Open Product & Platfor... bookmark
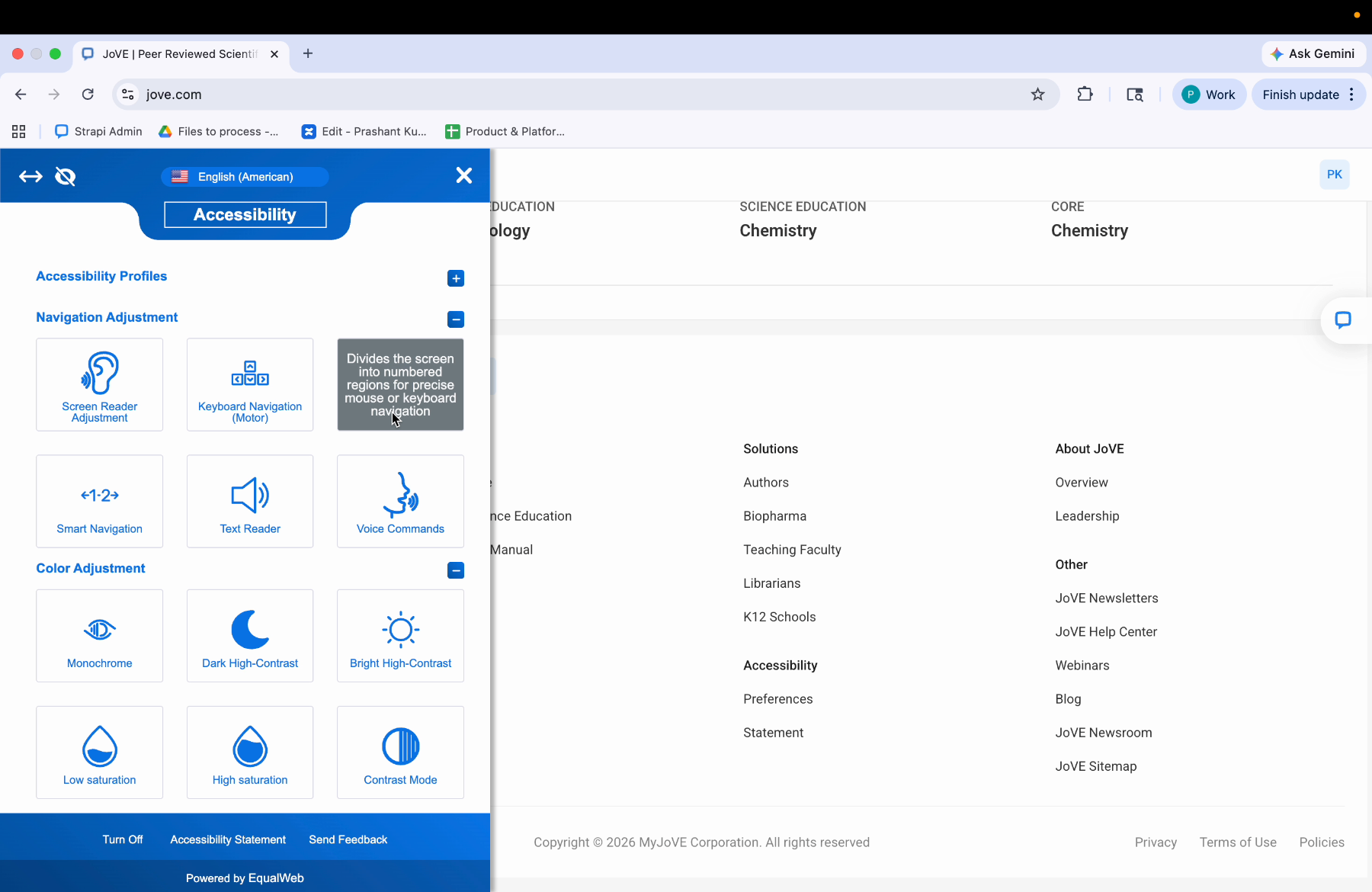Screen dimensions: 1372x892 point(505,132)
